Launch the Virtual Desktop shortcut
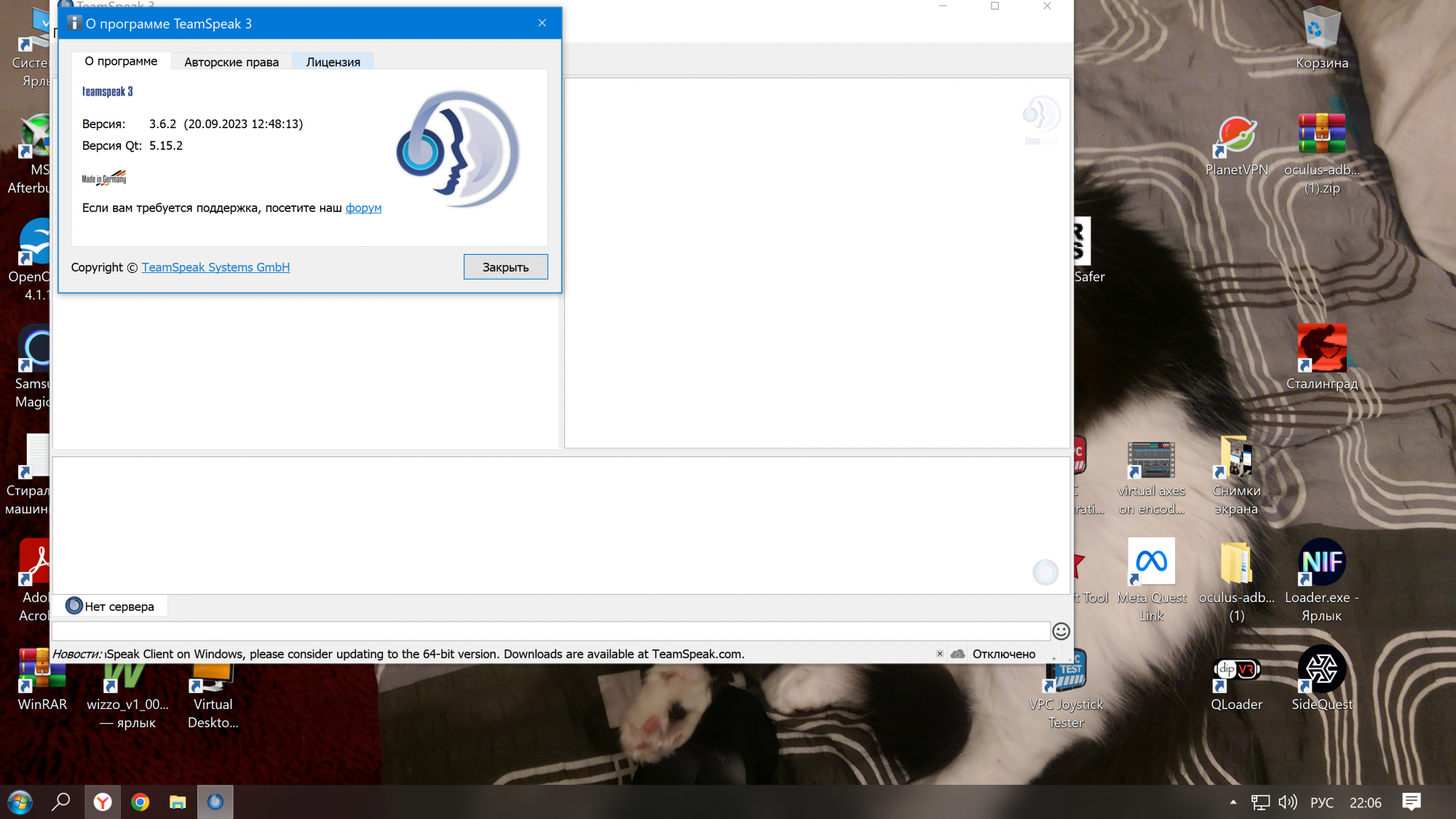The height and width of the screenshot is (819, 1456). 213,696
